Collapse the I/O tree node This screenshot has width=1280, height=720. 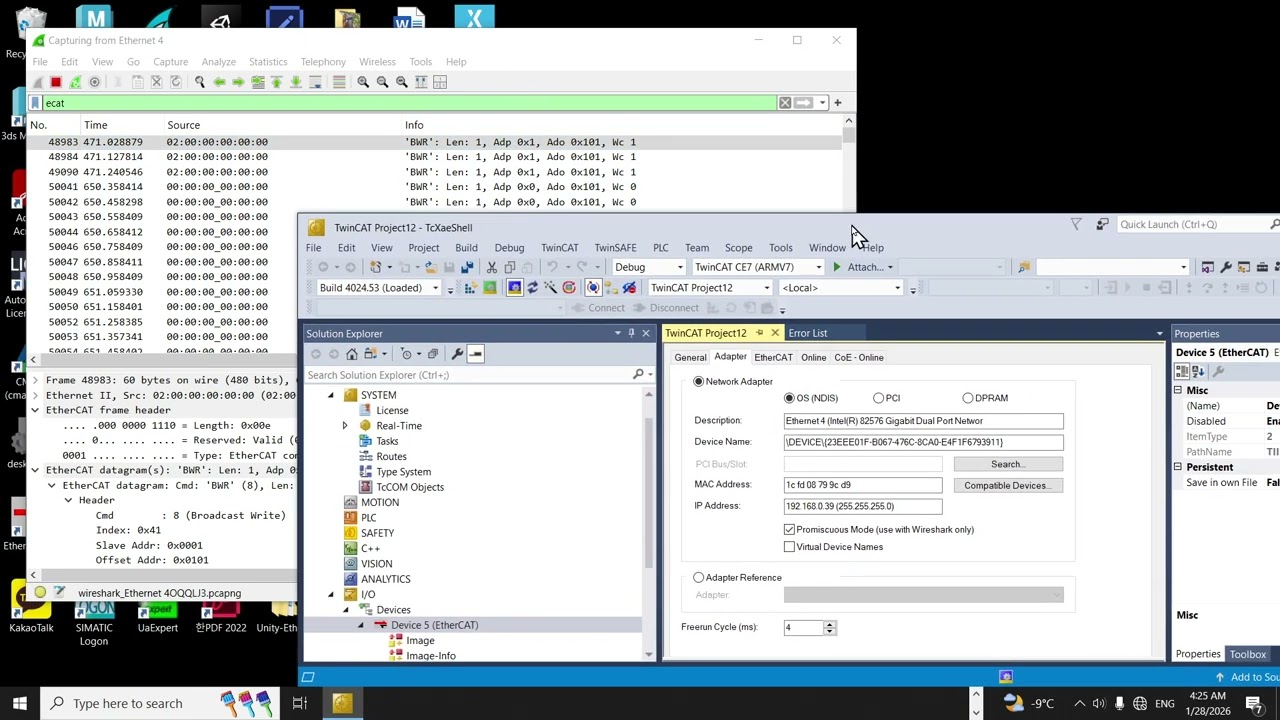[x=331, y=595]
